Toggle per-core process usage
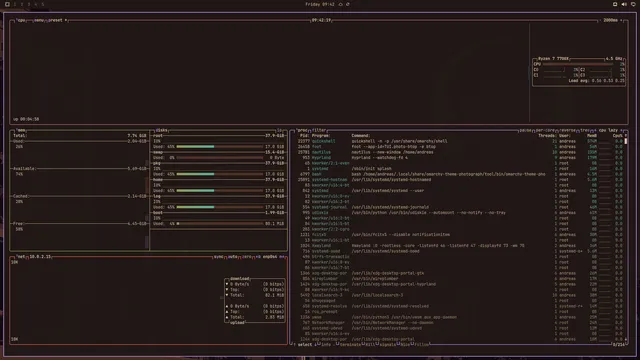The width and height of the screenshot is (640, 360). click(x=545, y=130)
